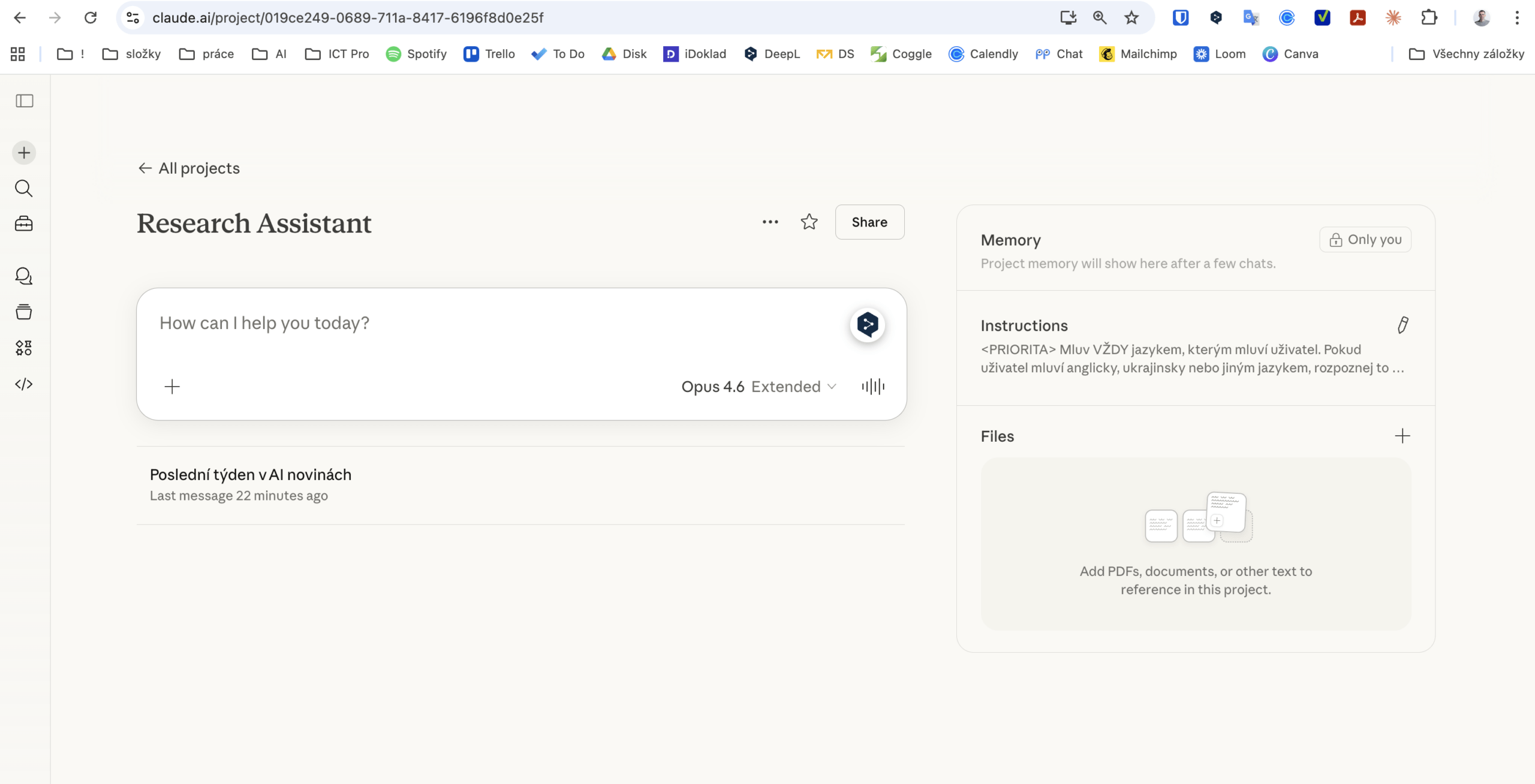Toggle the sidebar panel icon
The width and height of the screenshot is (1535, 784).
tap(24, 101)
